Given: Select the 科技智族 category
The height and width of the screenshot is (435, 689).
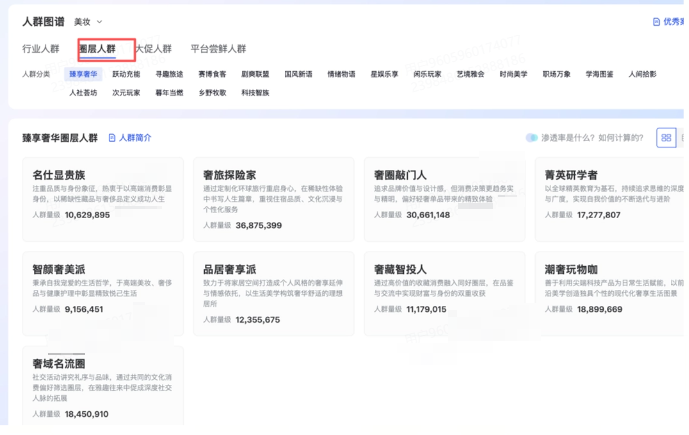Looking at the screenshot, I should 255,93.
